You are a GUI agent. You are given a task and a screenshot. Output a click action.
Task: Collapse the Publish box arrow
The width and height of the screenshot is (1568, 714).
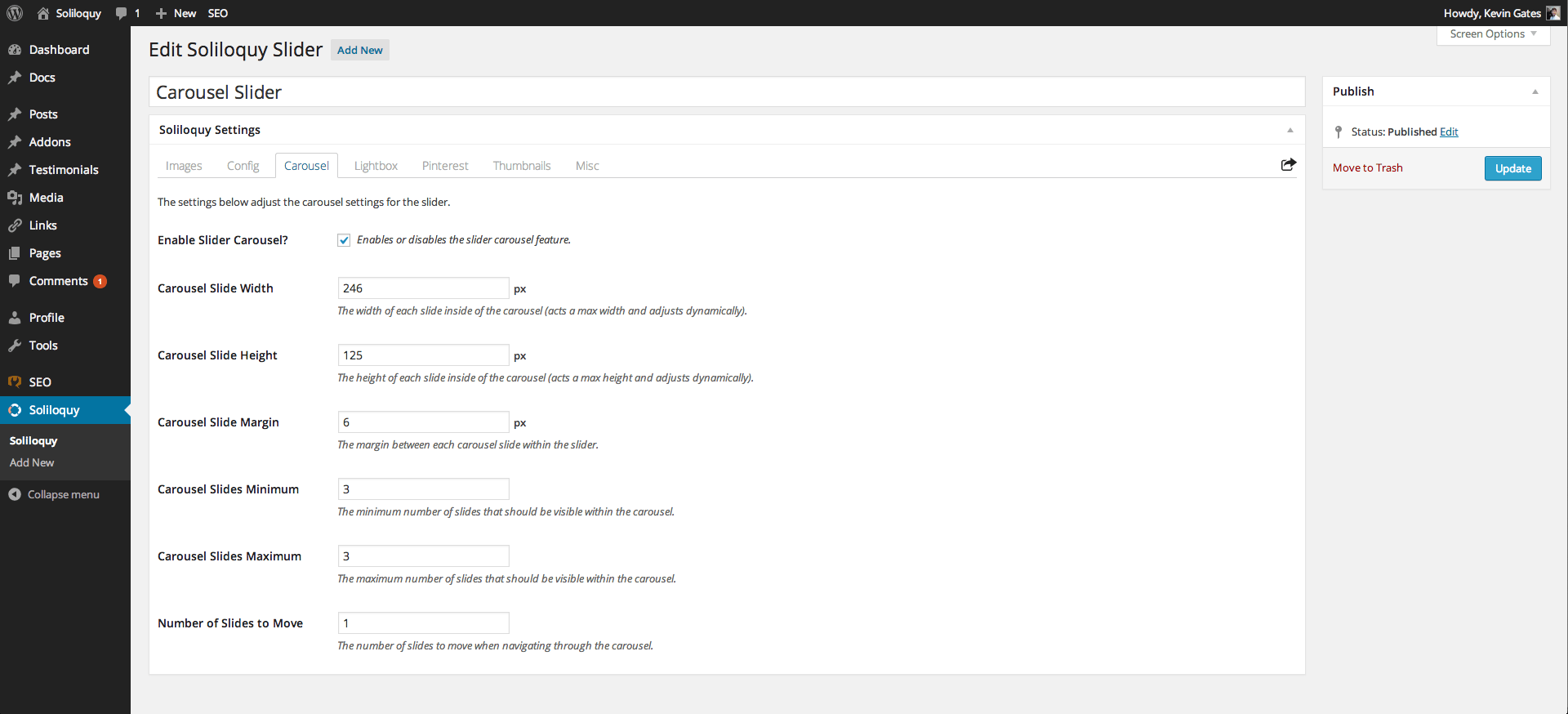tap(1535, 91)
